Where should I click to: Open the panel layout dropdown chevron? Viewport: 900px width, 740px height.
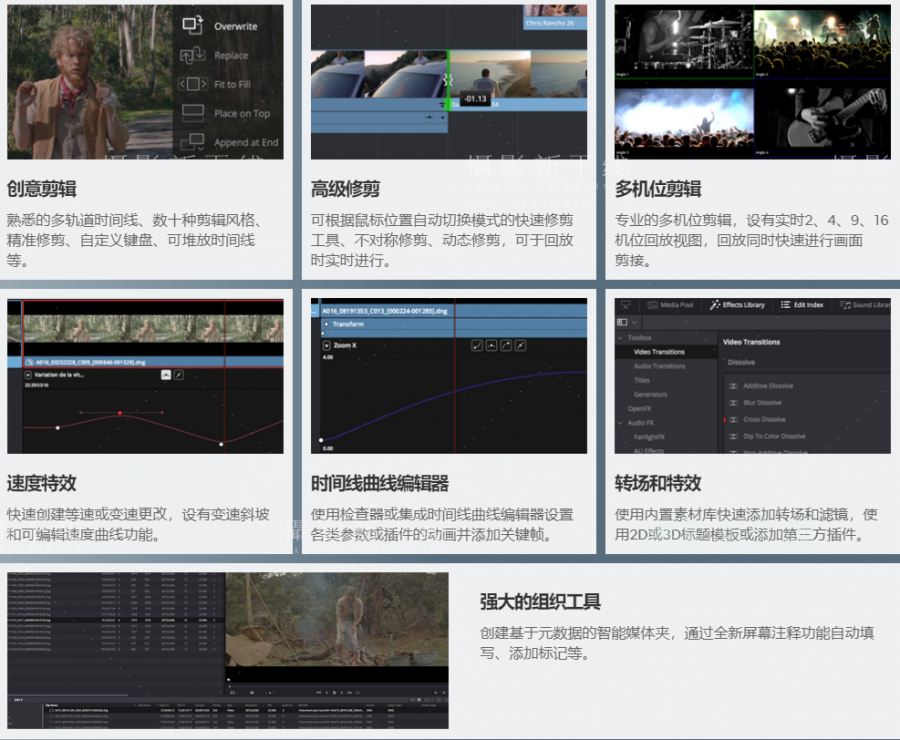click(x=634, y=323)
